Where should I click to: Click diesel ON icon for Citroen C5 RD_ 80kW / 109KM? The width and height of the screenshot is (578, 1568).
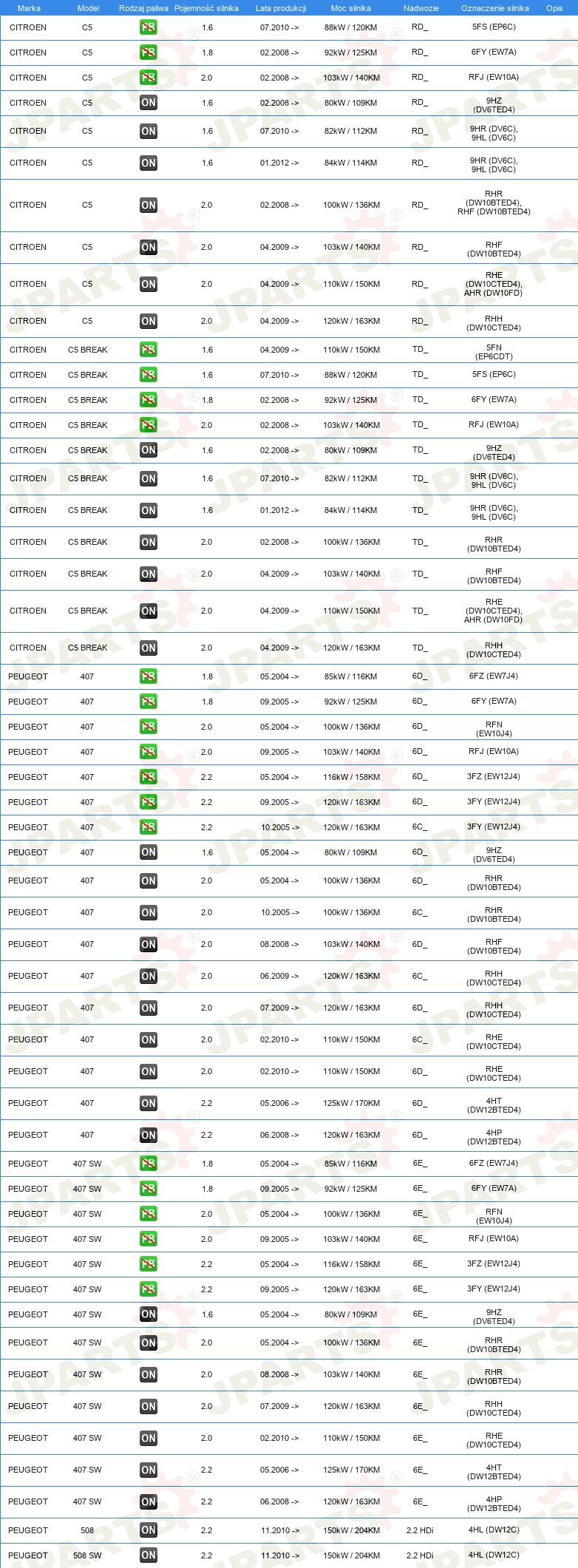coord(148,103)
